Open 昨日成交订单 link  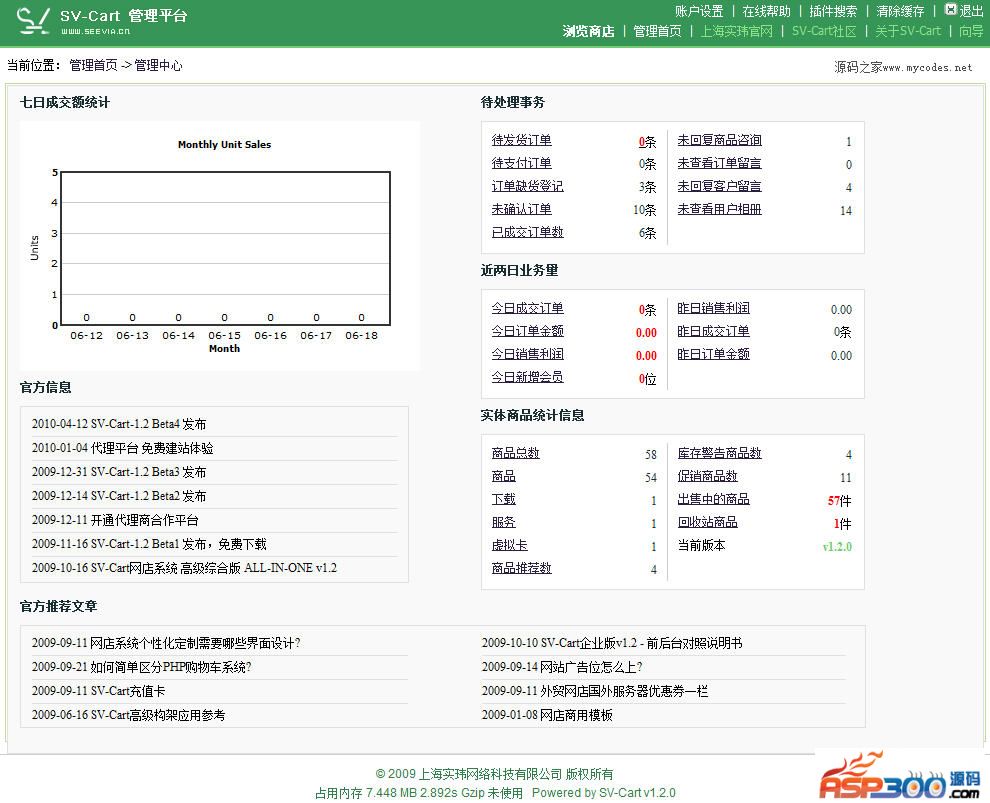[713, 331]
